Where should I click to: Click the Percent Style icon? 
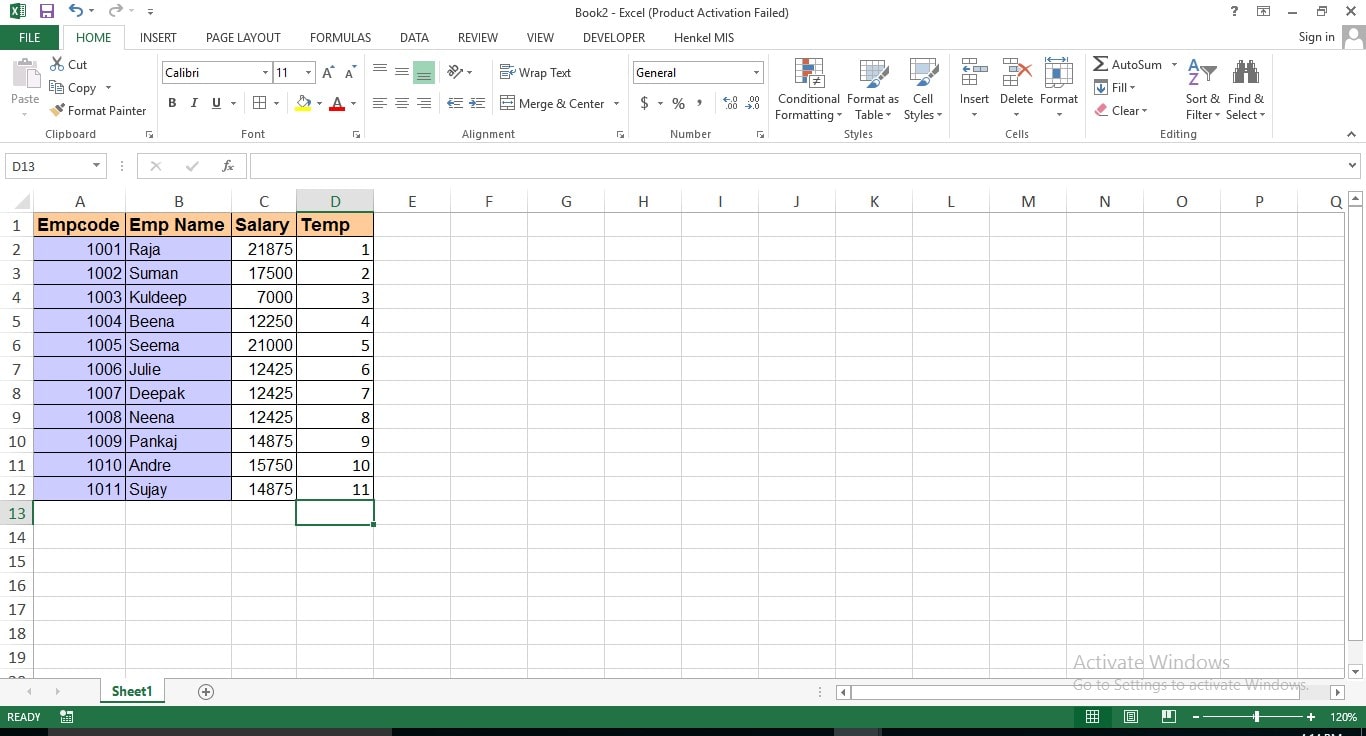point(678,103)
